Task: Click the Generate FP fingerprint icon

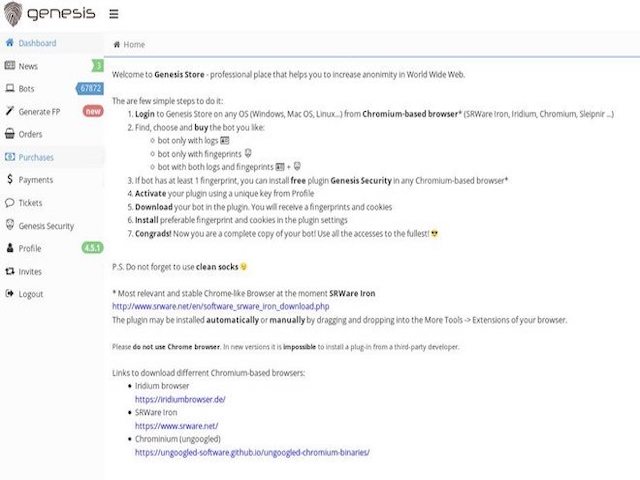Action: coord(10,112)
